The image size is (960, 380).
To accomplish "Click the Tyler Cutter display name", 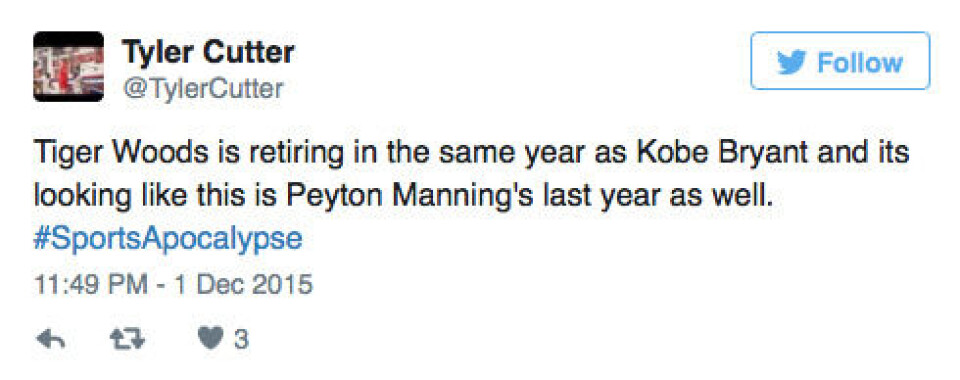I will tap(208, 51).
